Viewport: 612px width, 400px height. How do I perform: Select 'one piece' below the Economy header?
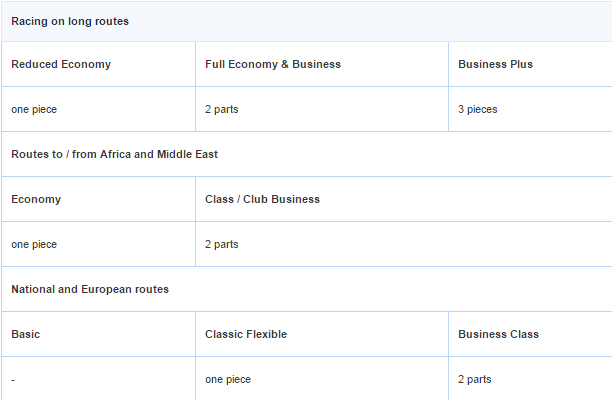tap(34, 244)
